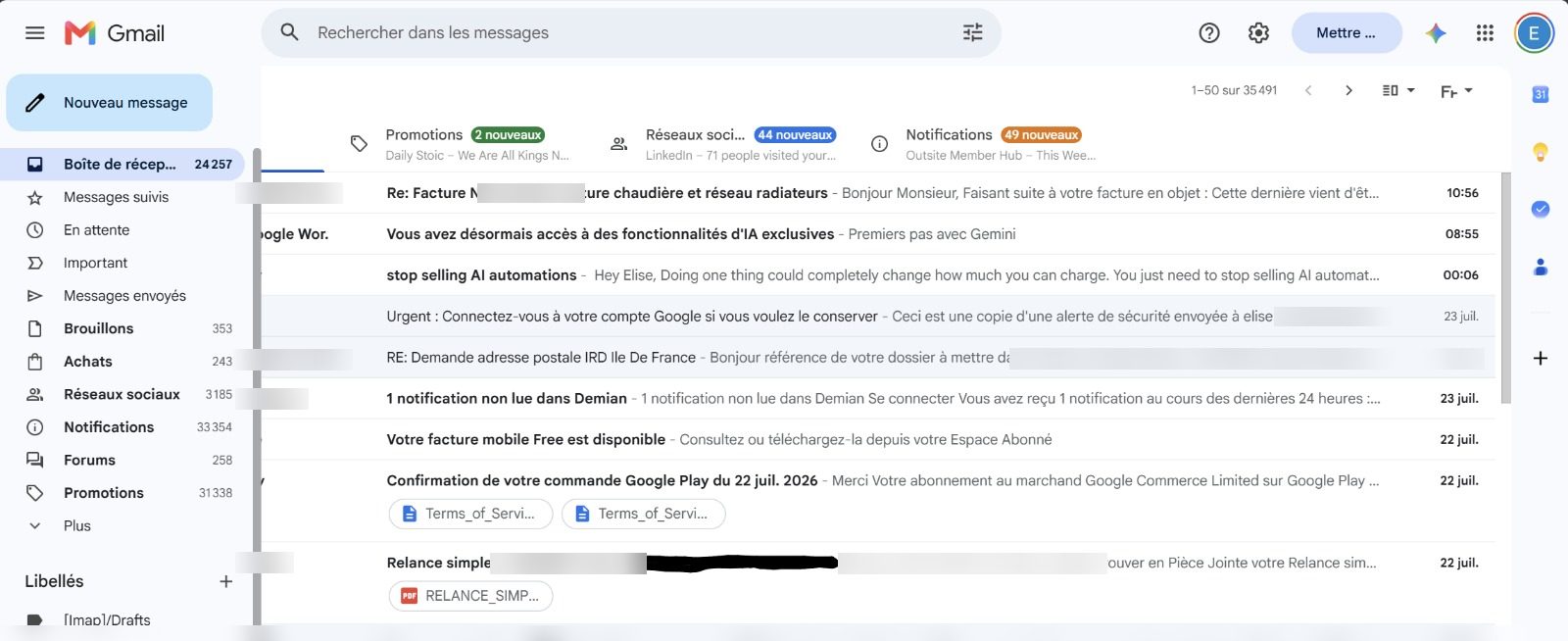Focus the Rechercher dans les messages field
1568x641 pixels.
click(632, 32)
